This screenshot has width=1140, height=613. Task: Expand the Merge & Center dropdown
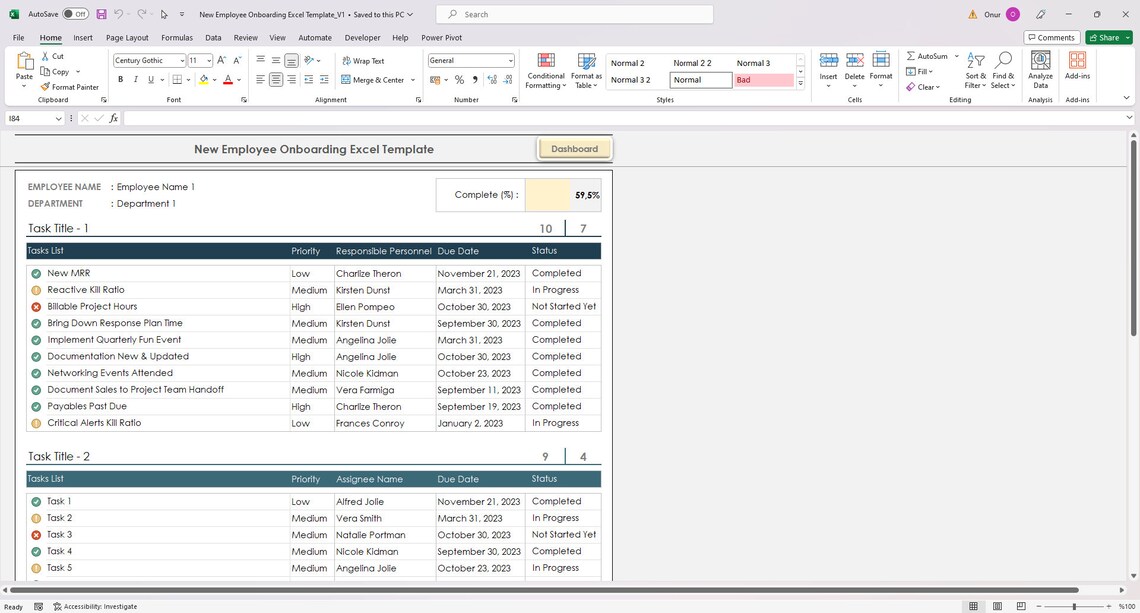[412, 80]
